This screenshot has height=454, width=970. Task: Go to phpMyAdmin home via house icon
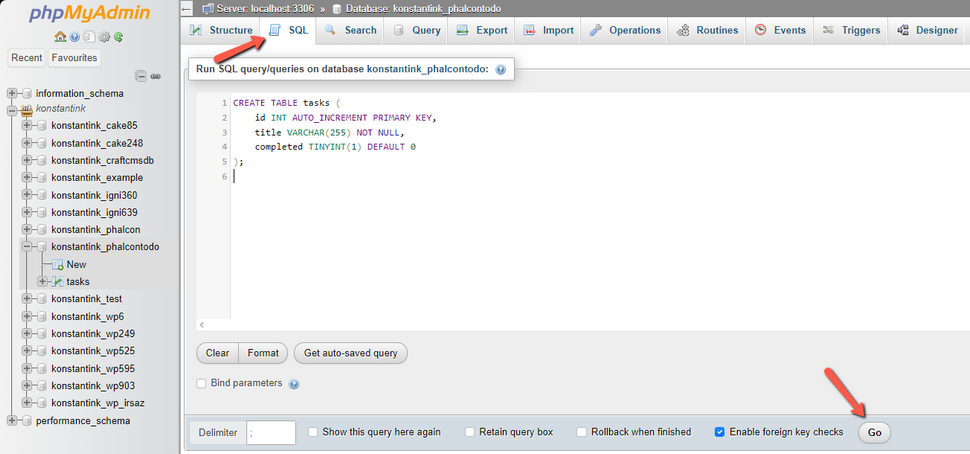pyautogui.click(x=60, y=37)
